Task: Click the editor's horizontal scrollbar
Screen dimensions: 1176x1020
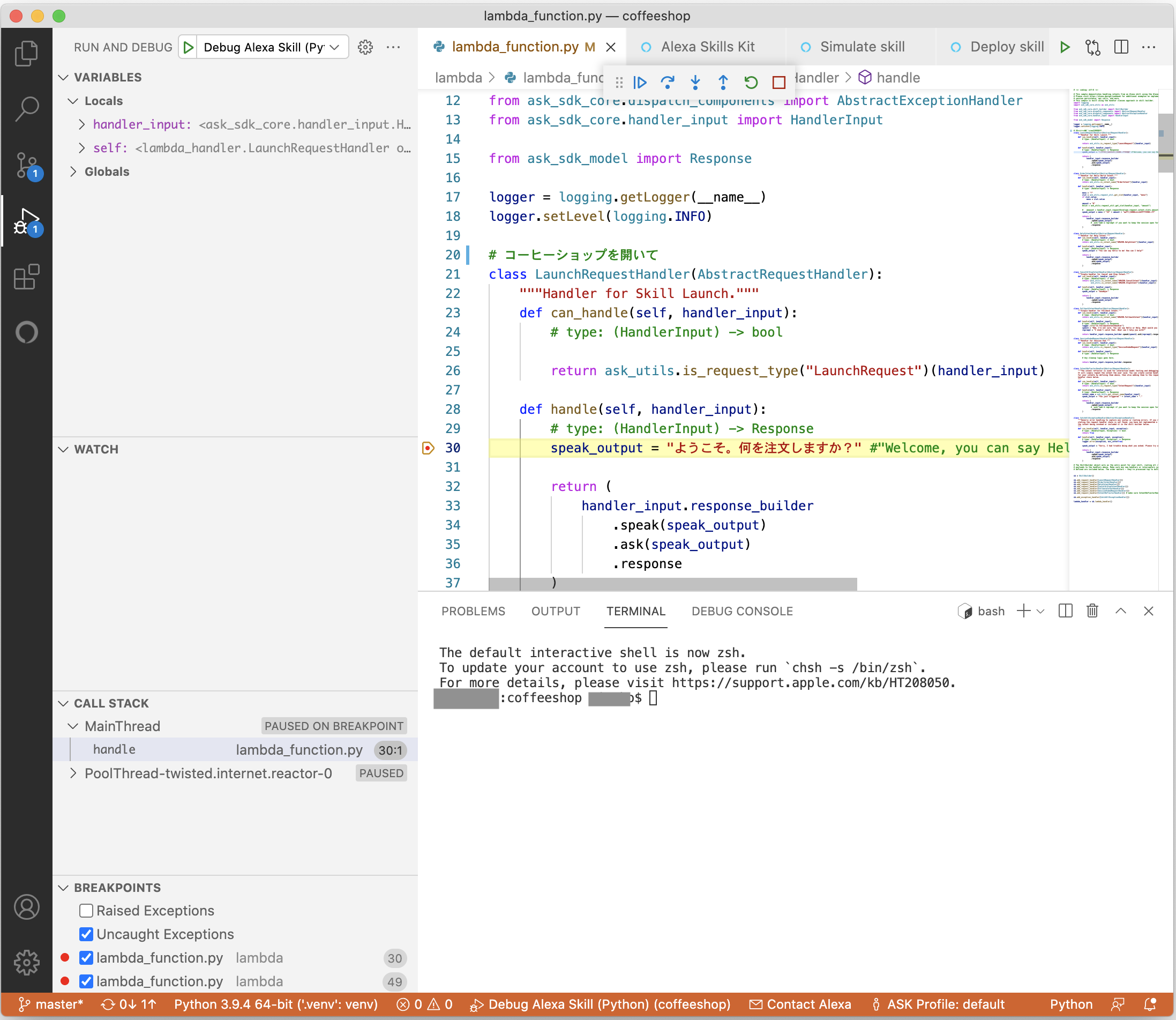Action: [x=672, y=583]
